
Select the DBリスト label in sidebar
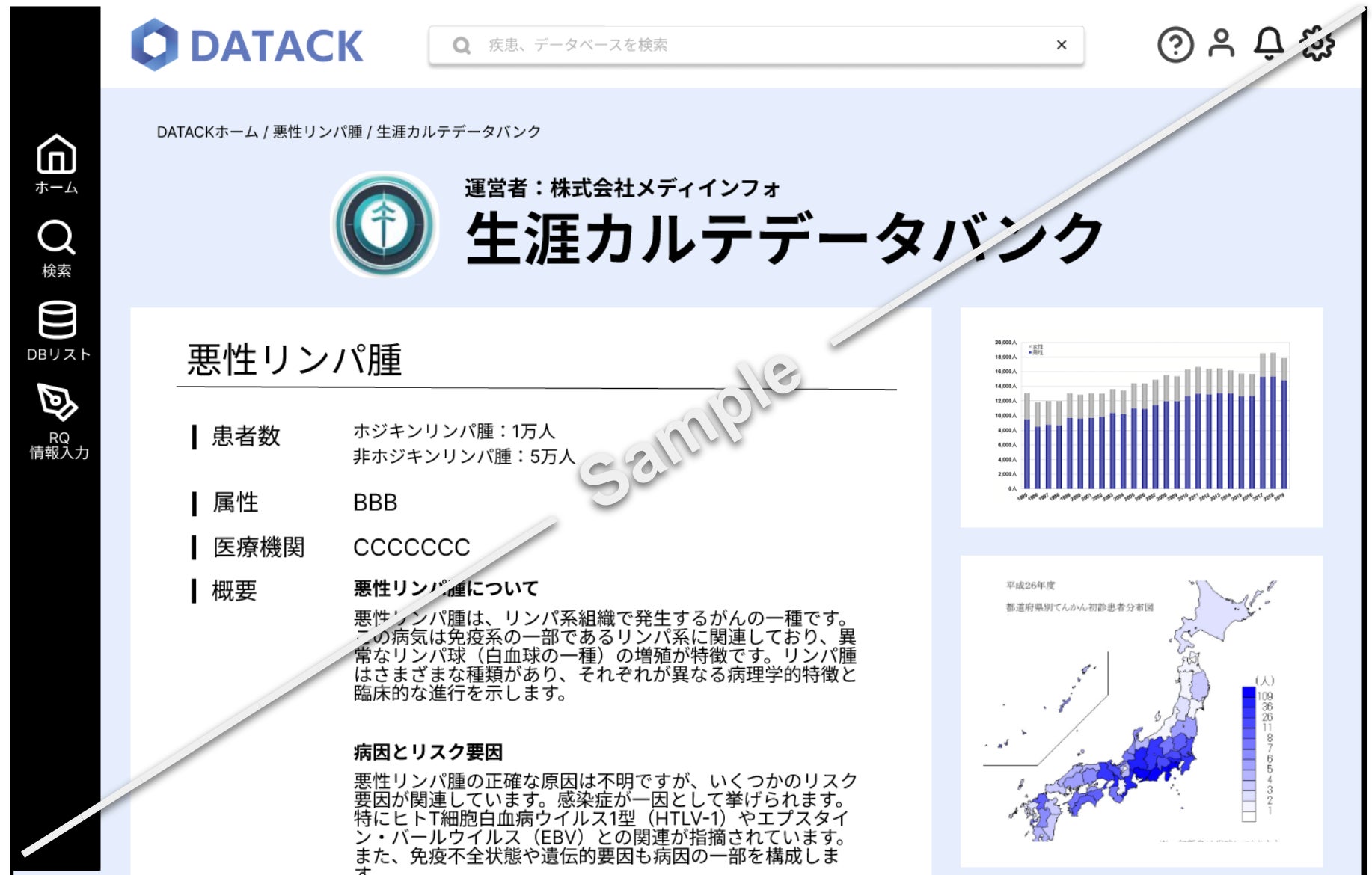point(58,354)
